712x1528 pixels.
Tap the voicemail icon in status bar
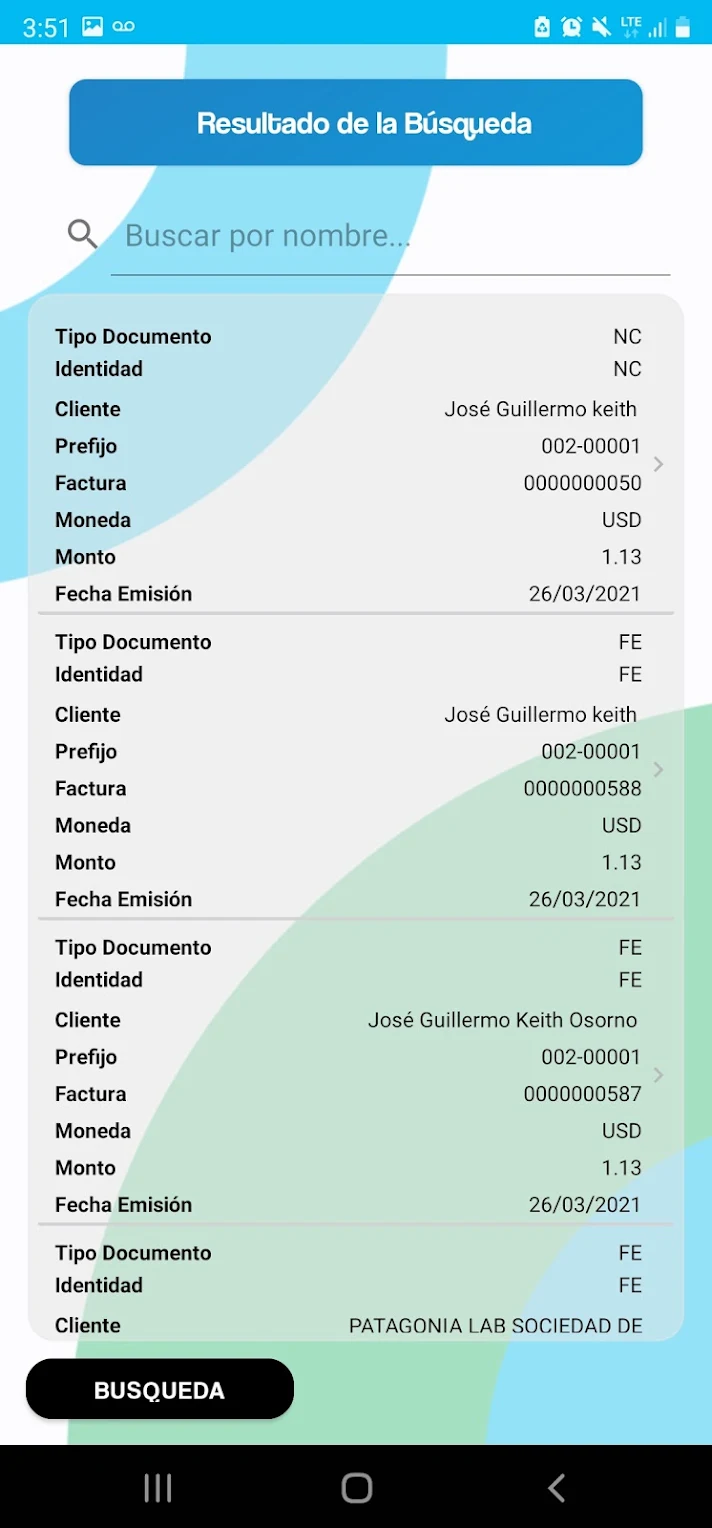point(123,27)
